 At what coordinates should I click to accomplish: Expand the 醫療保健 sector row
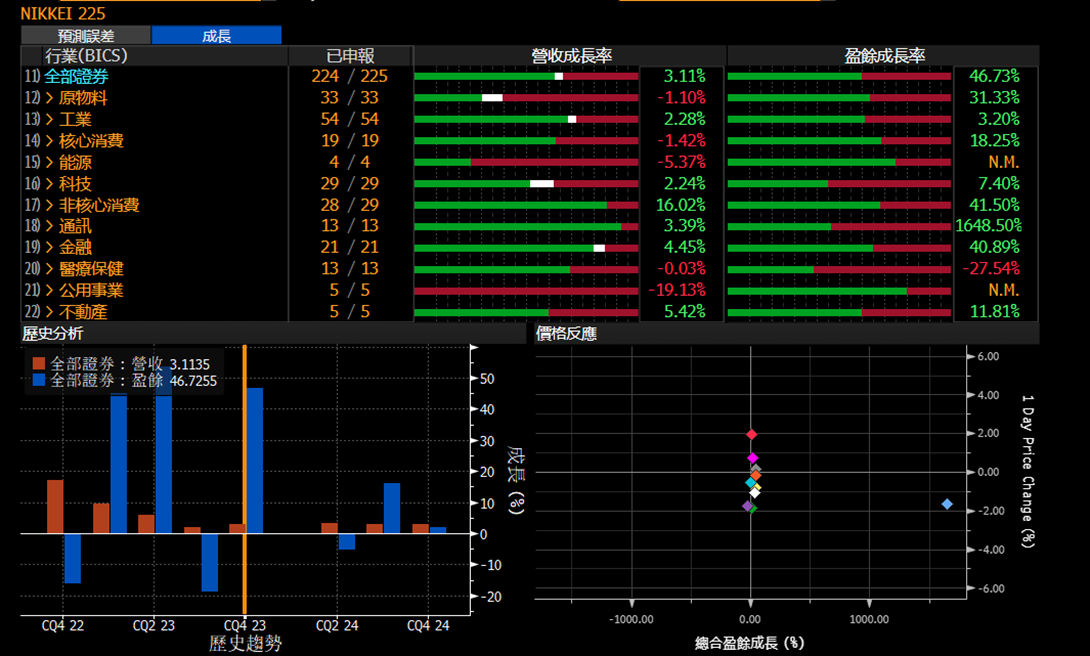(x=49, y=269)
